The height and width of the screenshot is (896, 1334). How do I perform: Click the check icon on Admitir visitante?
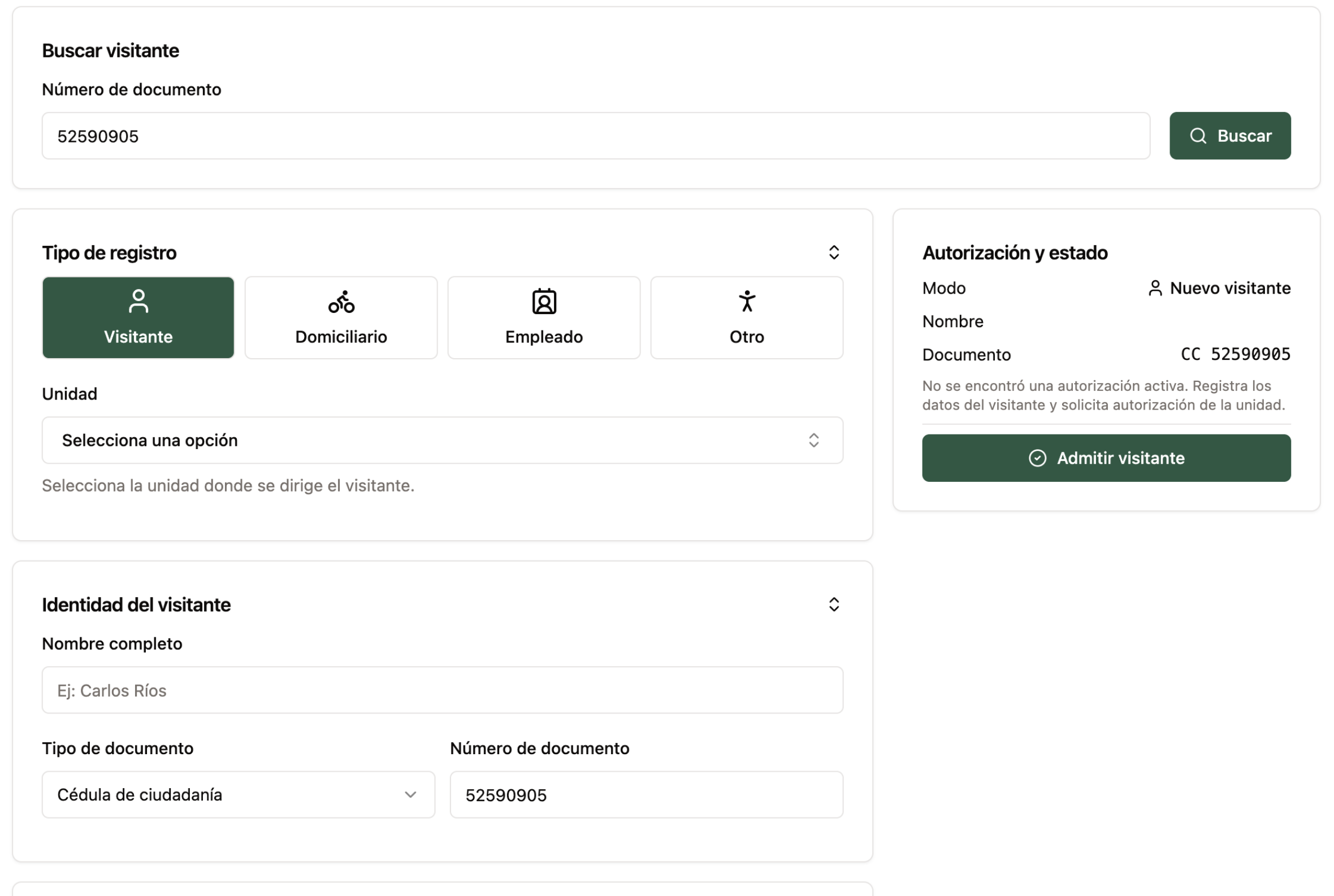[x=1039, y=458]
